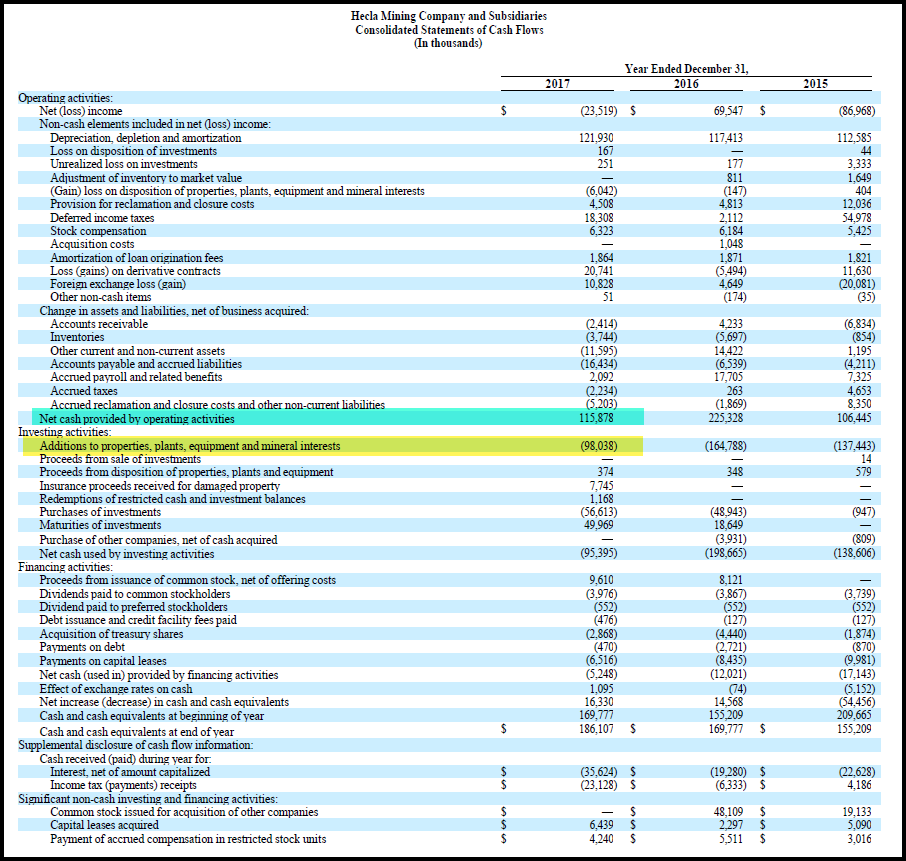Click Dividends paid to common stockholders label
Viewport: 906px width, 861px height.
click(x=135, y=594)
